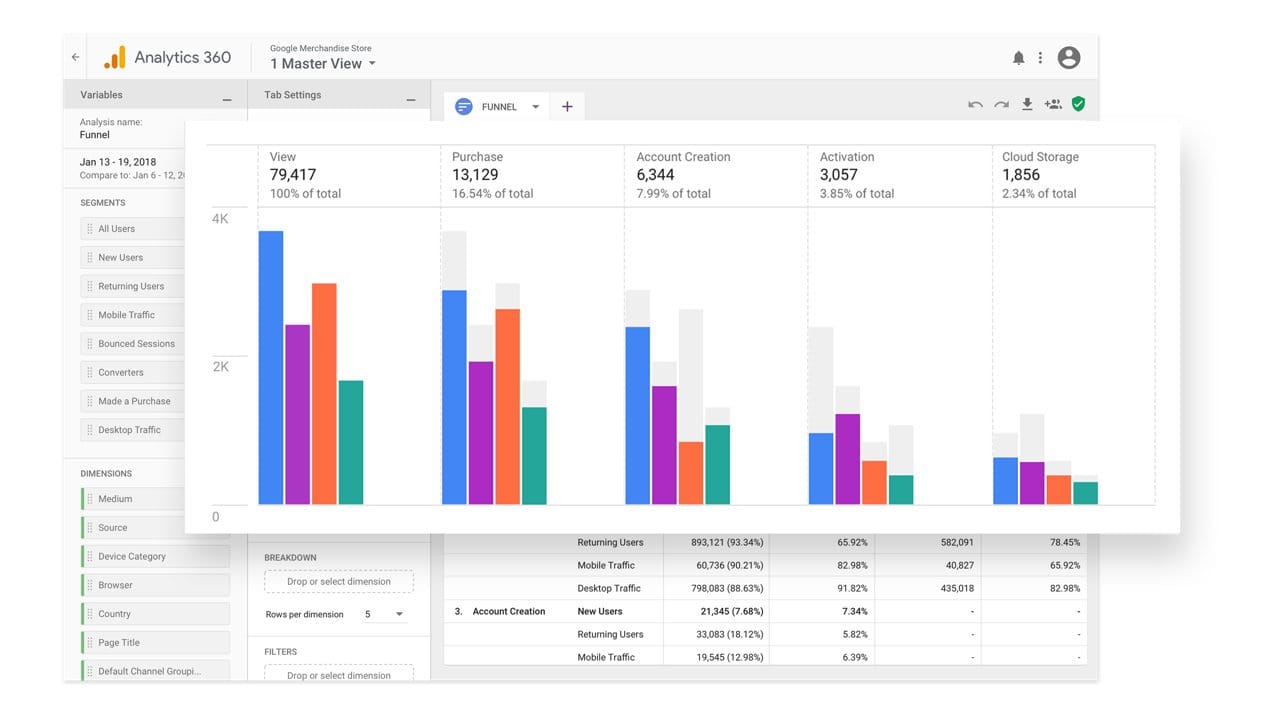Share analysis with add-people icon
1280x720 pixels.
click(x=1053, y=104)
